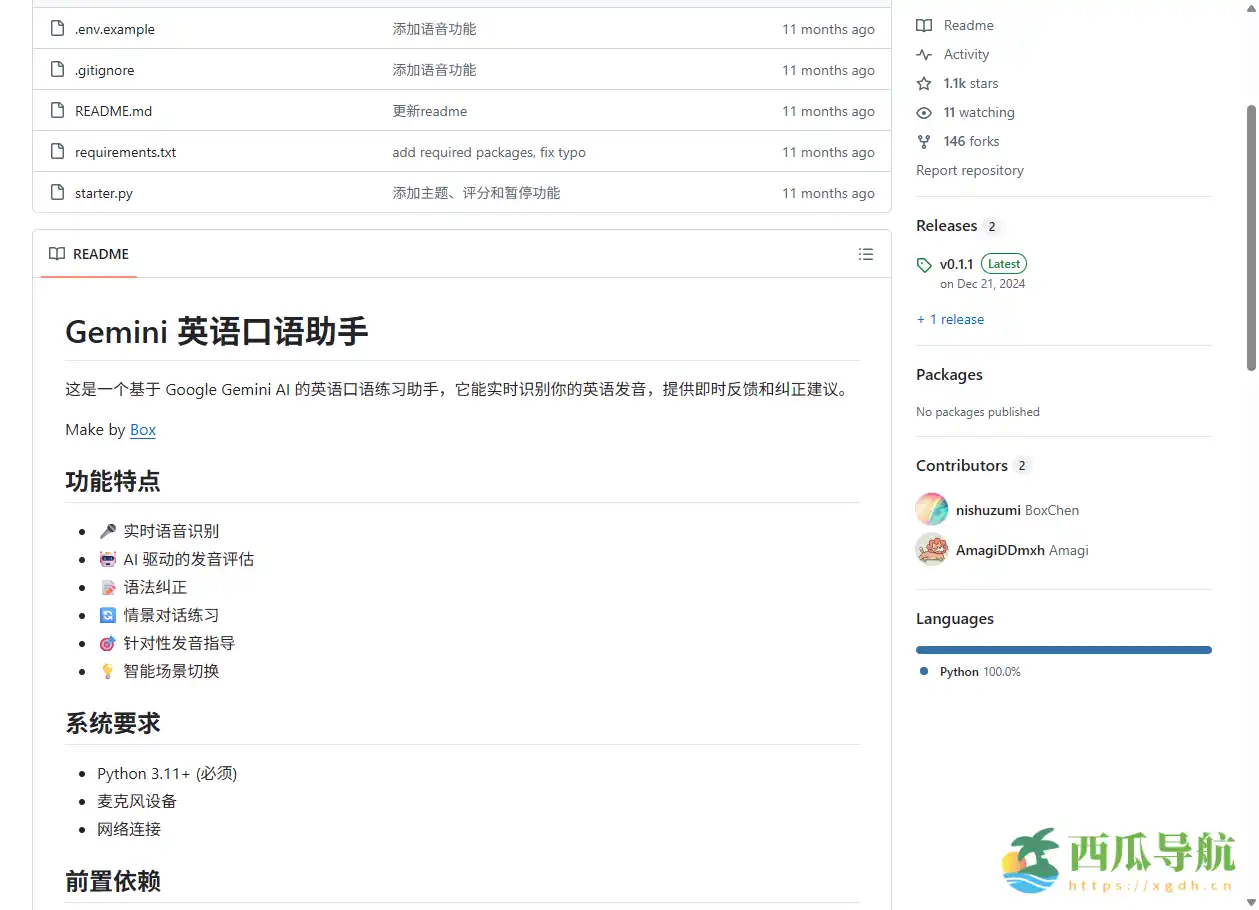The image size is (1259, 910).
Task: View nishuzumi's contributor avatar
Action: tap(931, 509)
